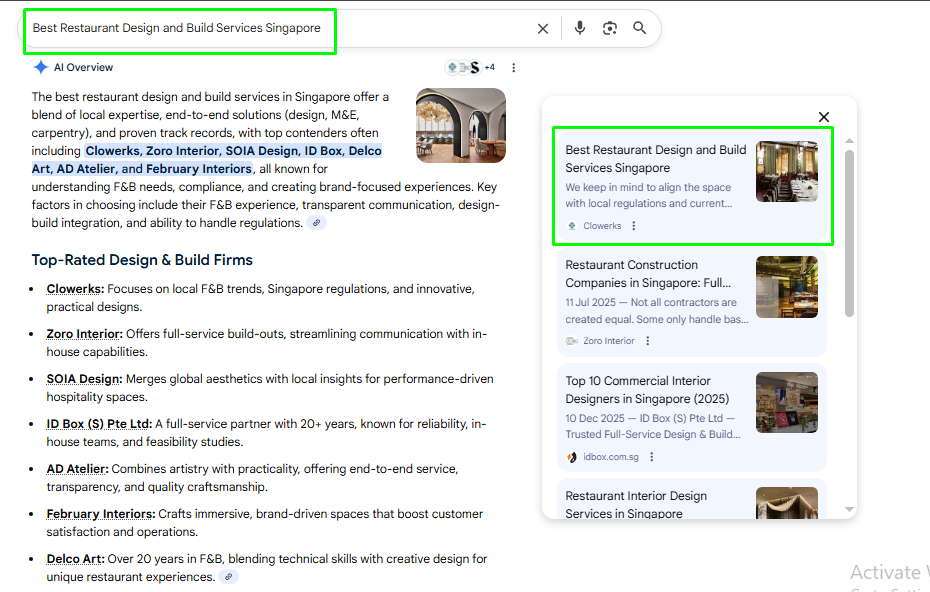Image resolution: width=930 pixels, height=592 pixels.
Task: Click inside the Google search text field
Action: pos(270,29)
